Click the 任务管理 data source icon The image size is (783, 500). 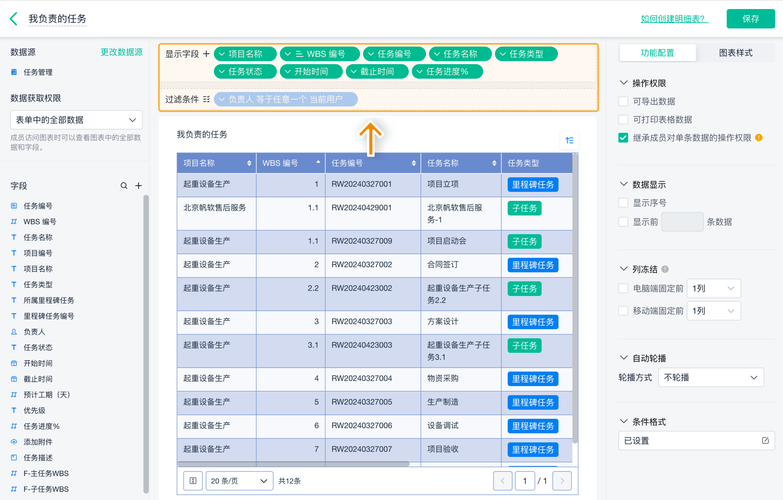(14, 72)
